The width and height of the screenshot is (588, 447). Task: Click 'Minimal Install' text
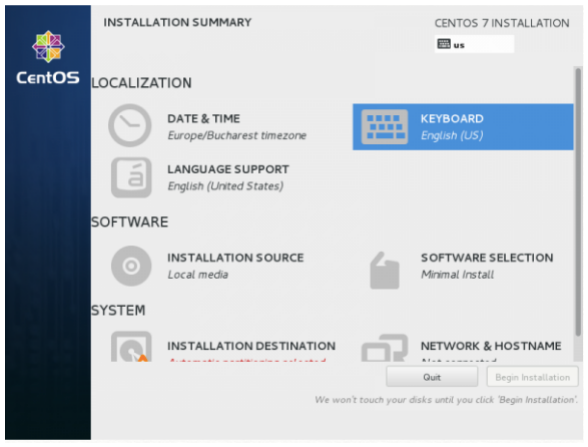[x=457, y=274]
